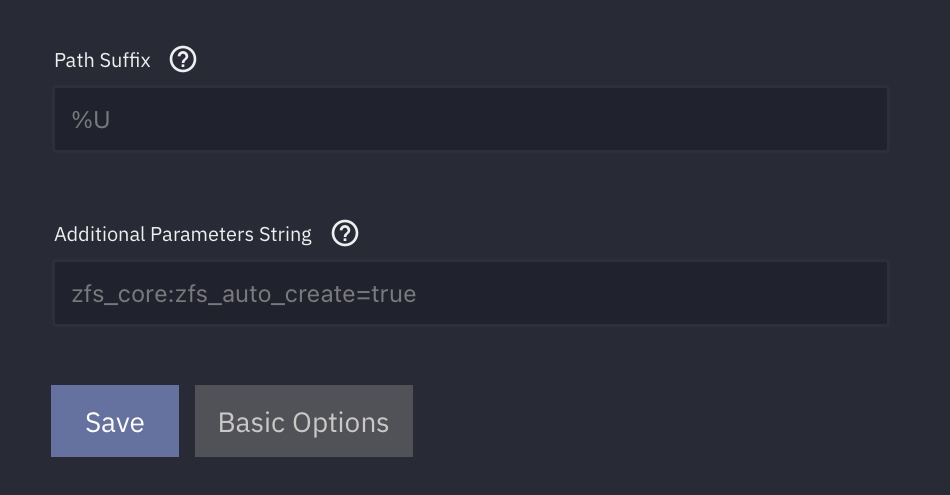View the Path Suffix field description icon
950x495 pixels.
point(182,59)
